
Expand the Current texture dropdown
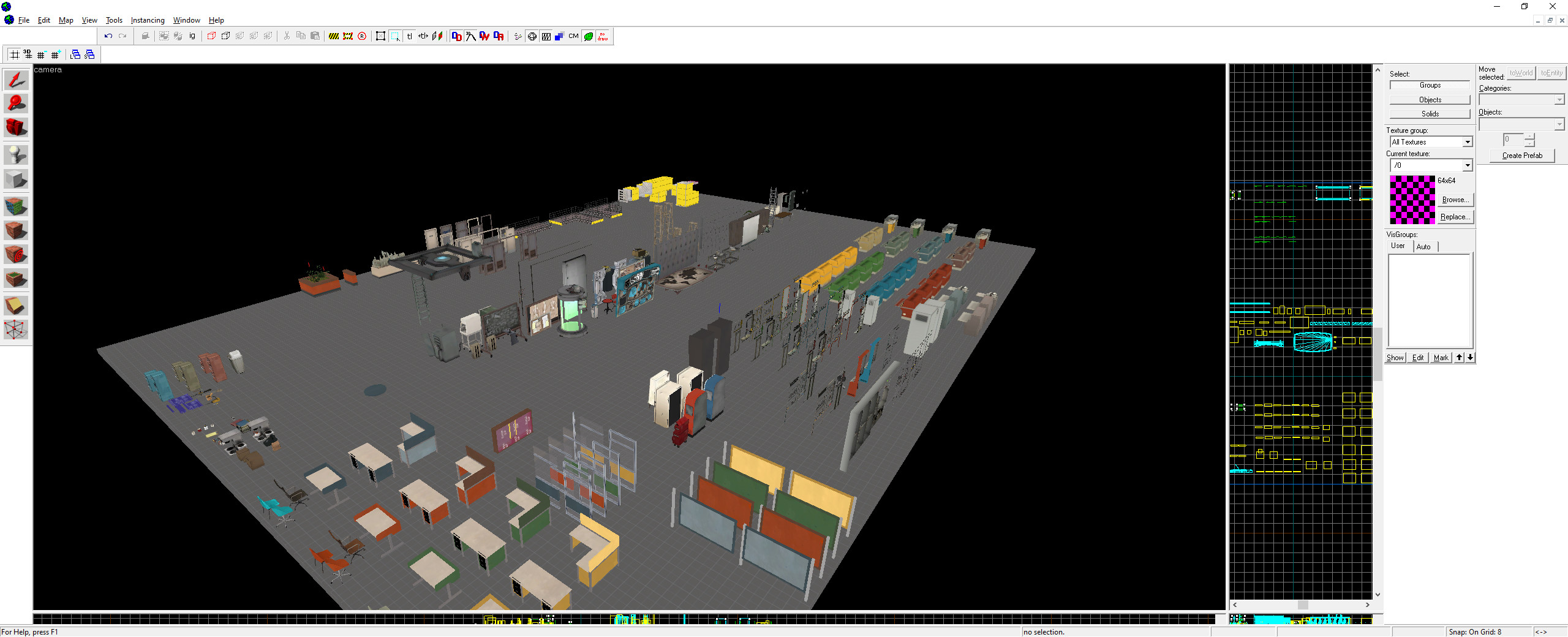[1466, 165]
